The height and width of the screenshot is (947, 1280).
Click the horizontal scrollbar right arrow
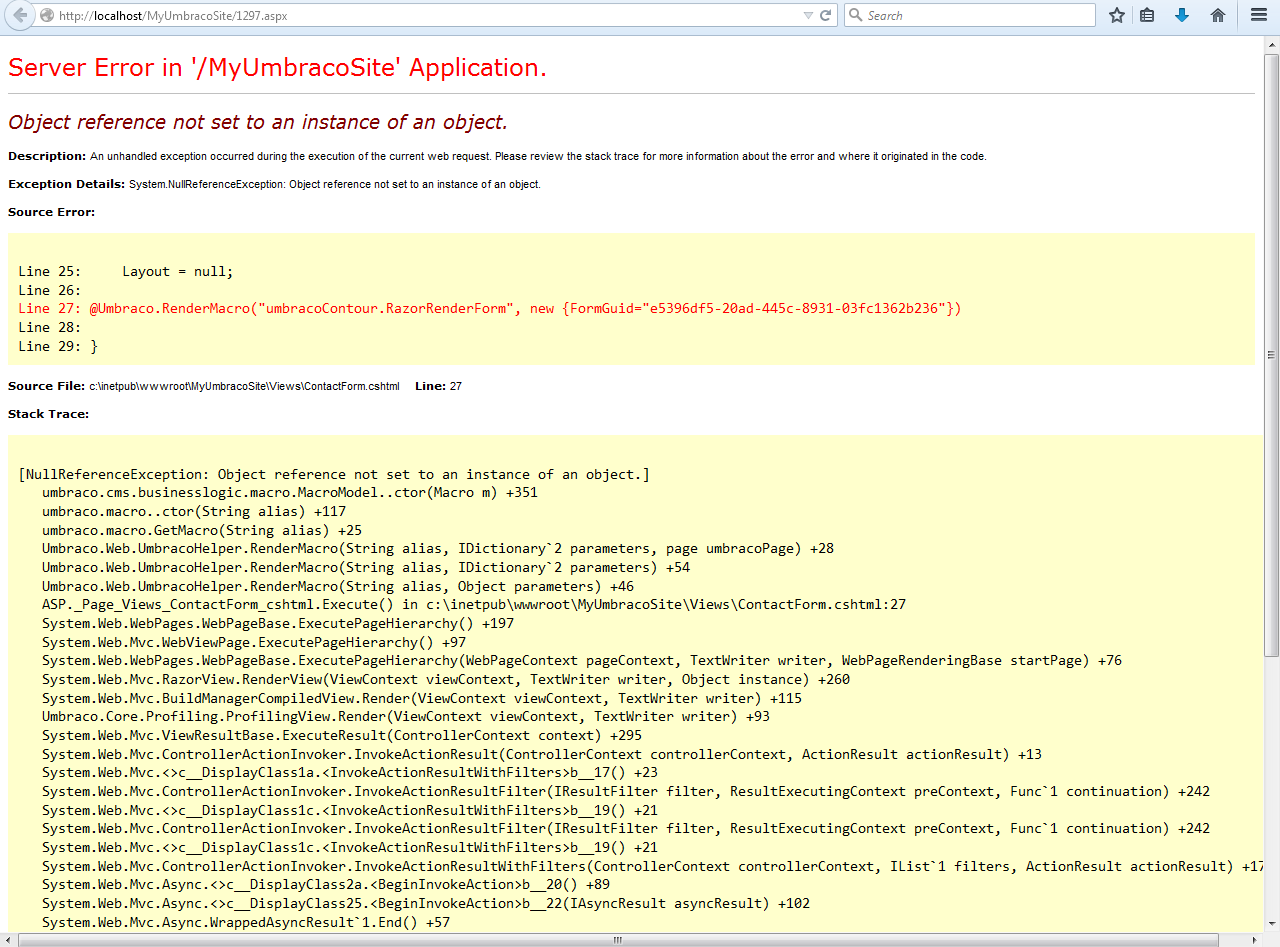tap(1256, 940)
